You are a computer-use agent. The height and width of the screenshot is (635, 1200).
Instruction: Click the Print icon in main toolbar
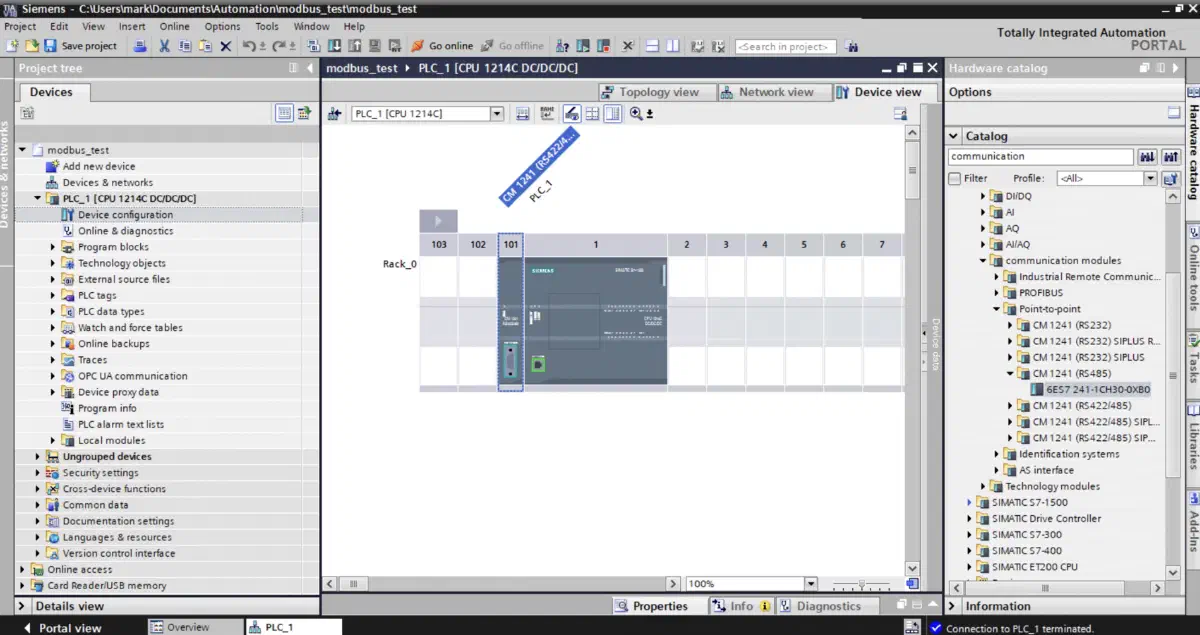point(141,46)
